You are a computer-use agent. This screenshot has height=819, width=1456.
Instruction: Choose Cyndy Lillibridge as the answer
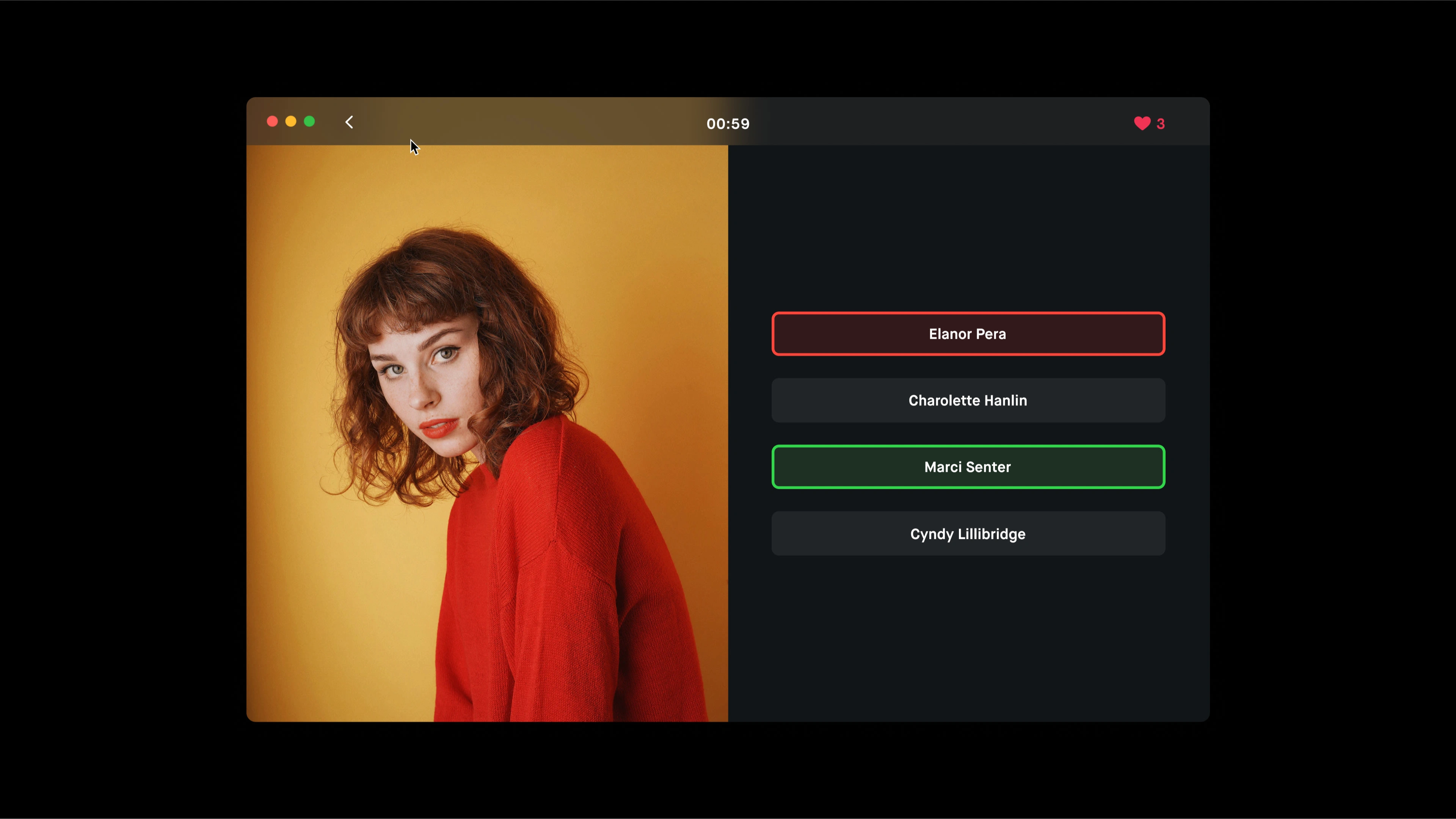(x=968, y=534)
